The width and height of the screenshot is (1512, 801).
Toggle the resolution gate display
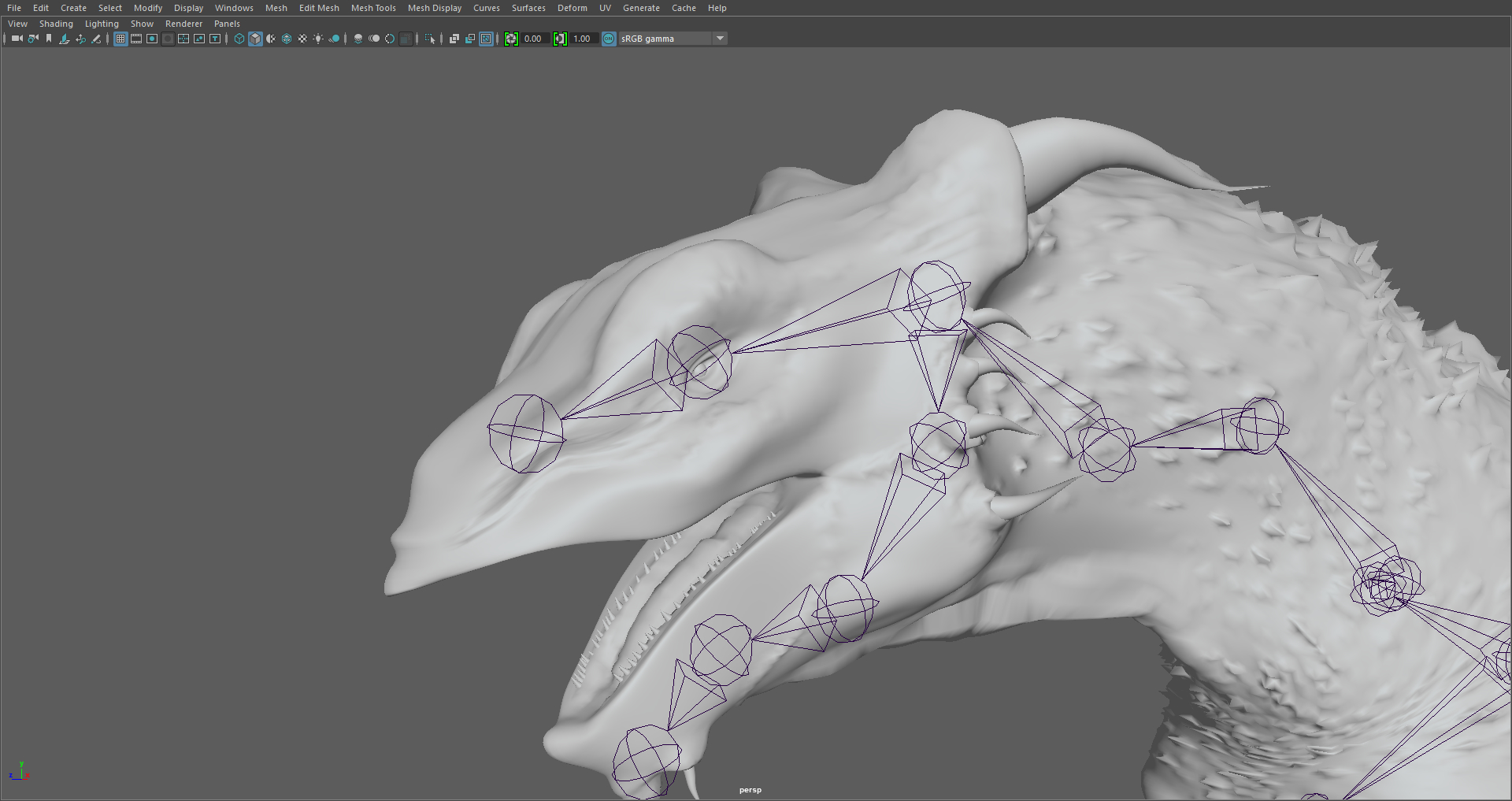[x=151, y=38]
